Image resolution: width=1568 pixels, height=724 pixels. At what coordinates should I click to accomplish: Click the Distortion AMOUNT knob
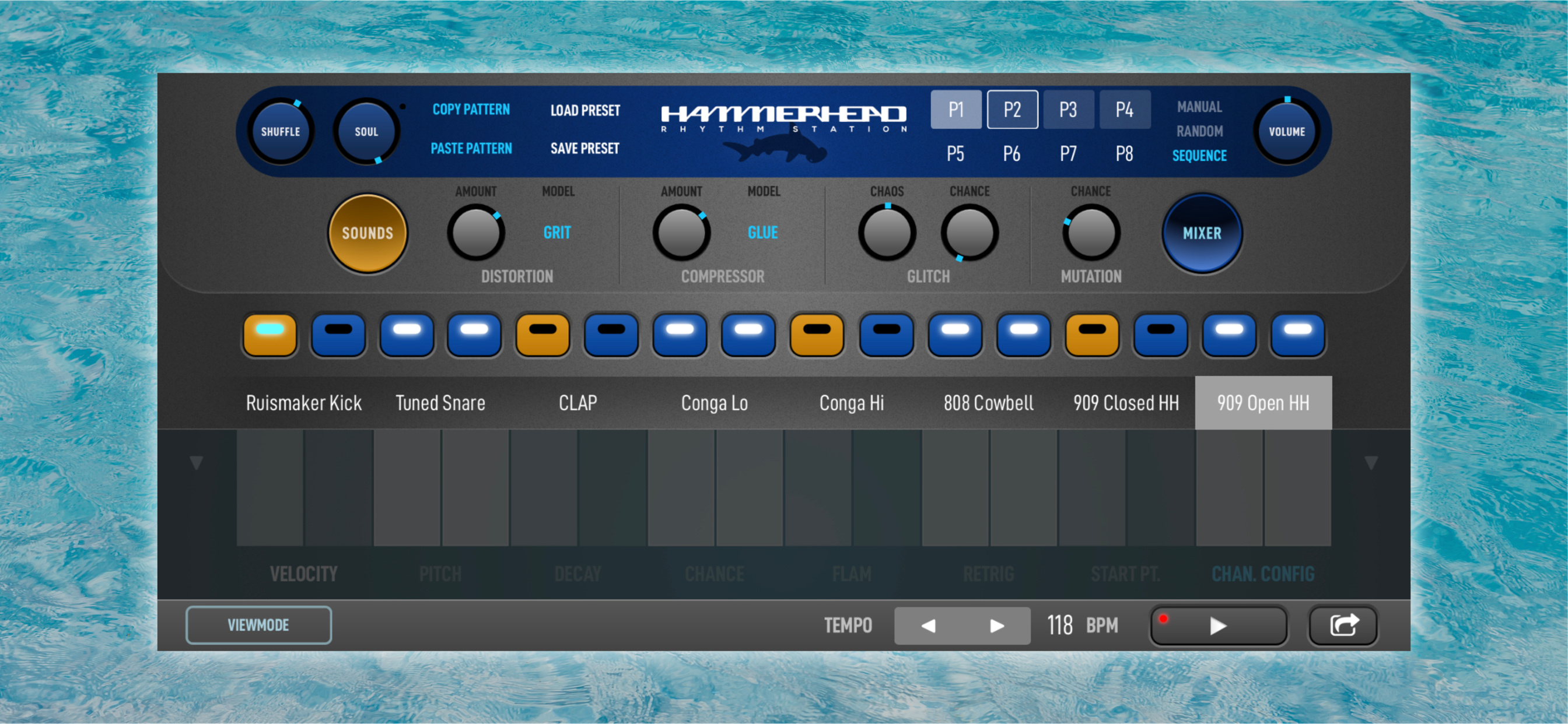pyautogui.click(x=476, y=233)
